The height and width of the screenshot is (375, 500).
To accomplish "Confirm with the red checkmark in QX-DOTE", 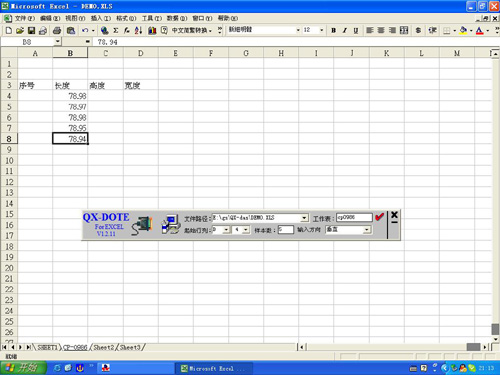I will coord(379,217).
